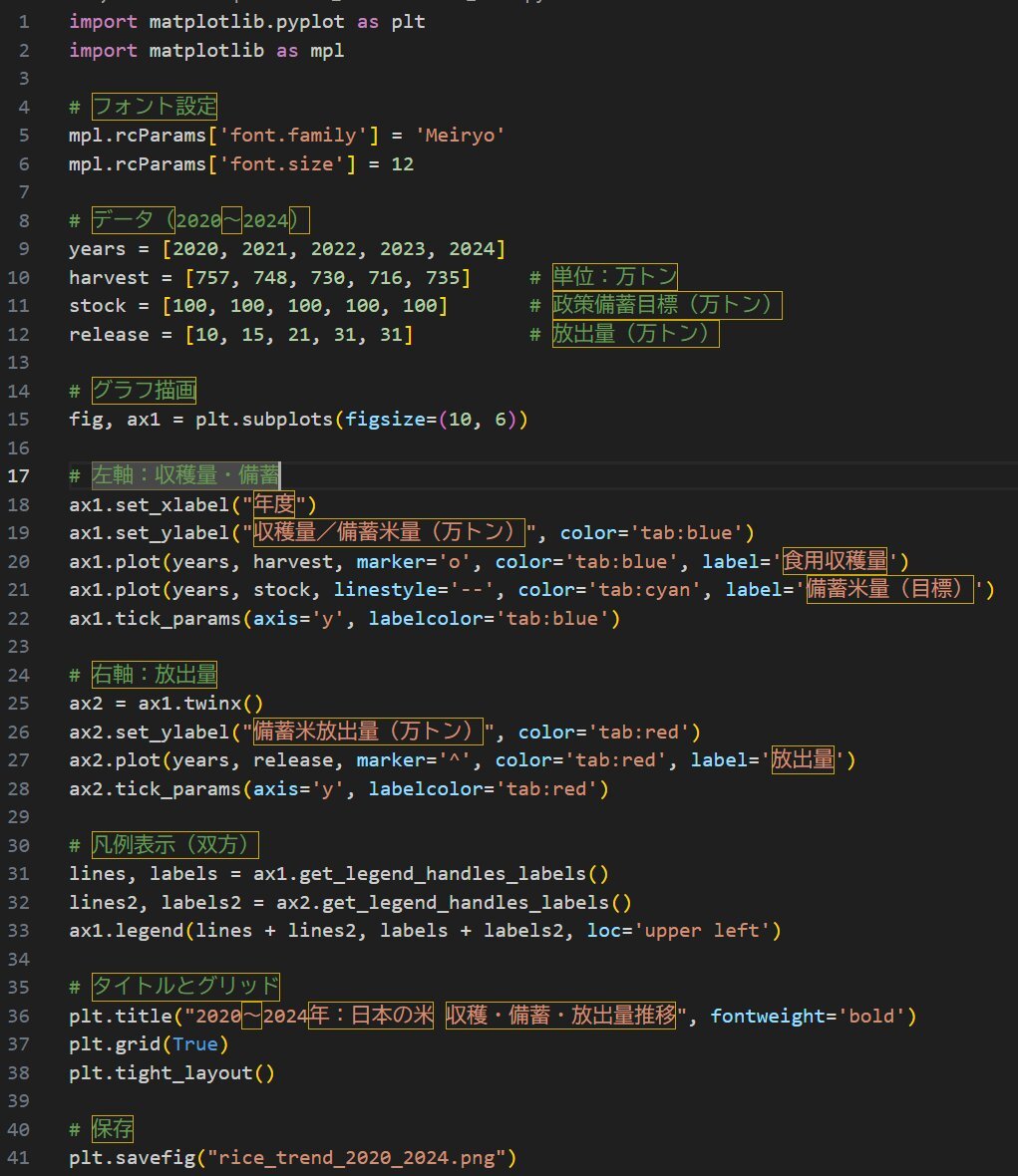Click 'release' variable on line 12
Viewport: 1018px width, 1176px height.
pyautogui.click(x=109, y=335)
